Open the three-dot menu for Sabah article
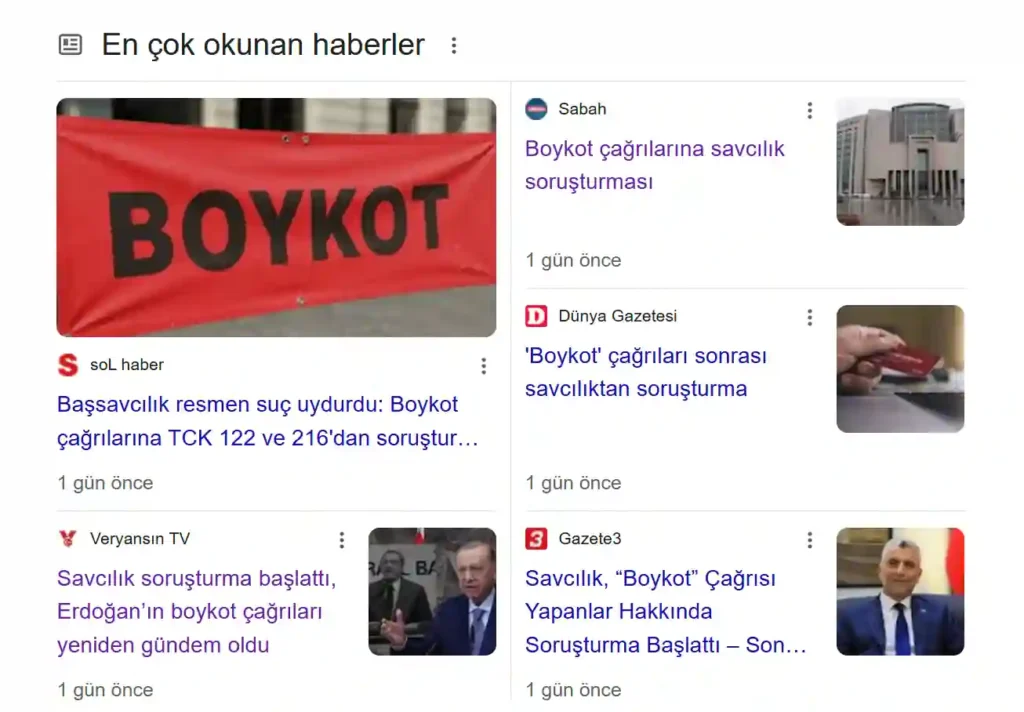Viewport: 1024px width, 712px height. [810, 110]
